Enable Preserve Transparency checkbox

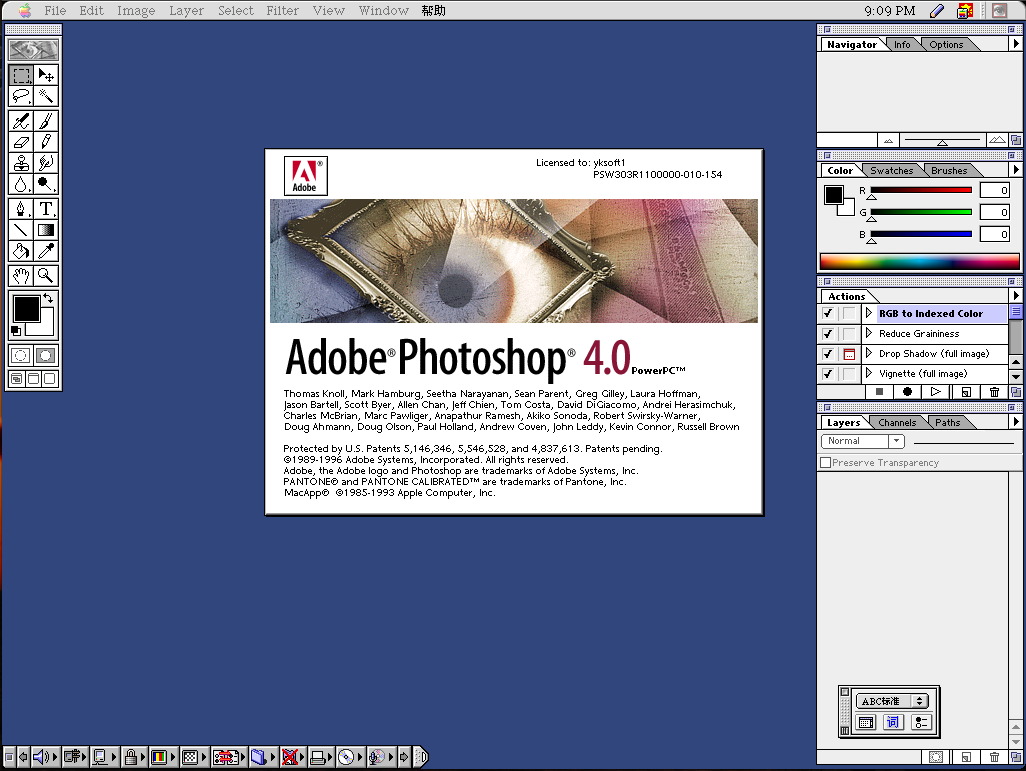coord(826,463)
